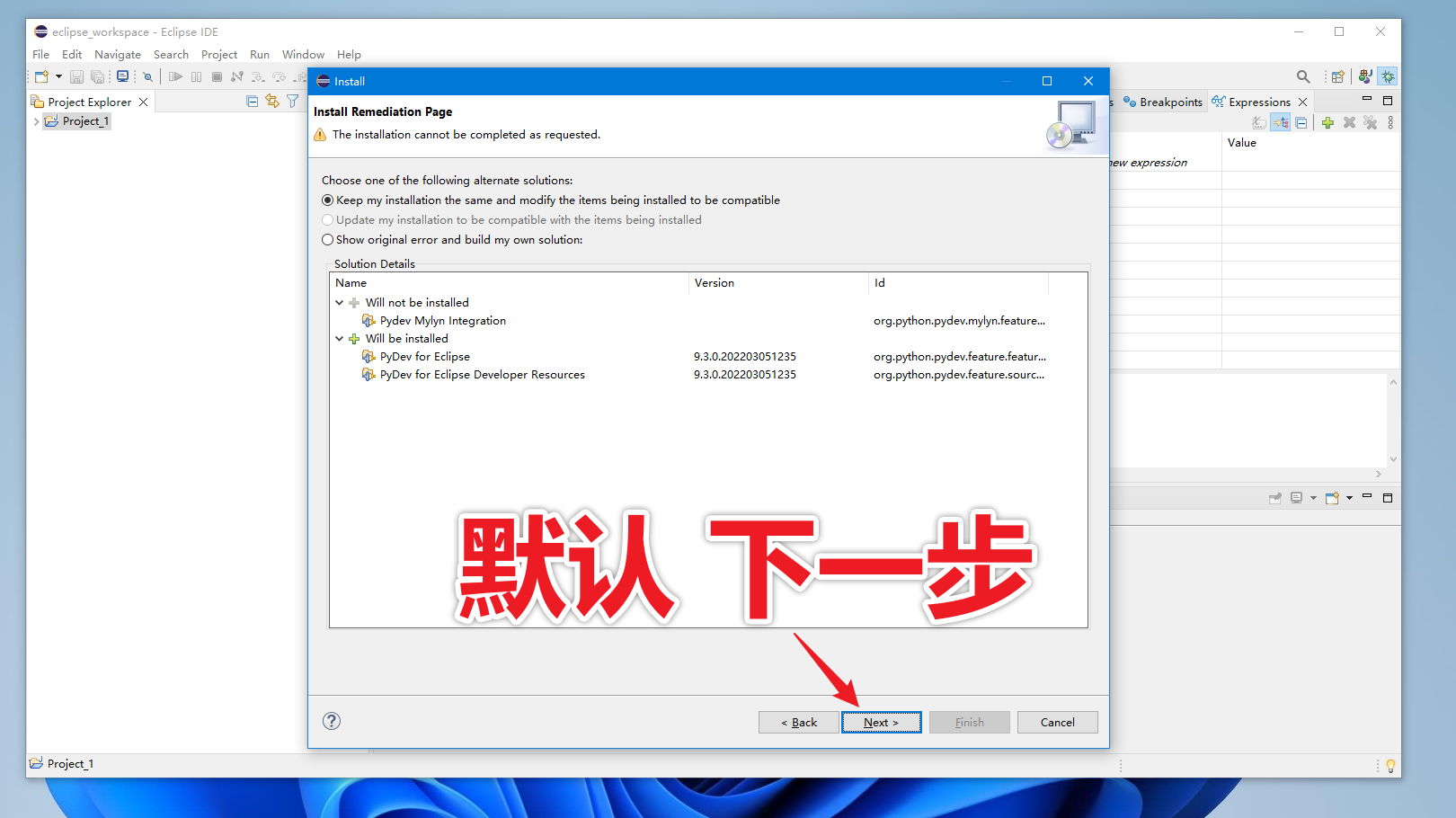Click Remove Selected Expressions icon
This screenshot has width=1456, height=818.
coord(1349,123)
